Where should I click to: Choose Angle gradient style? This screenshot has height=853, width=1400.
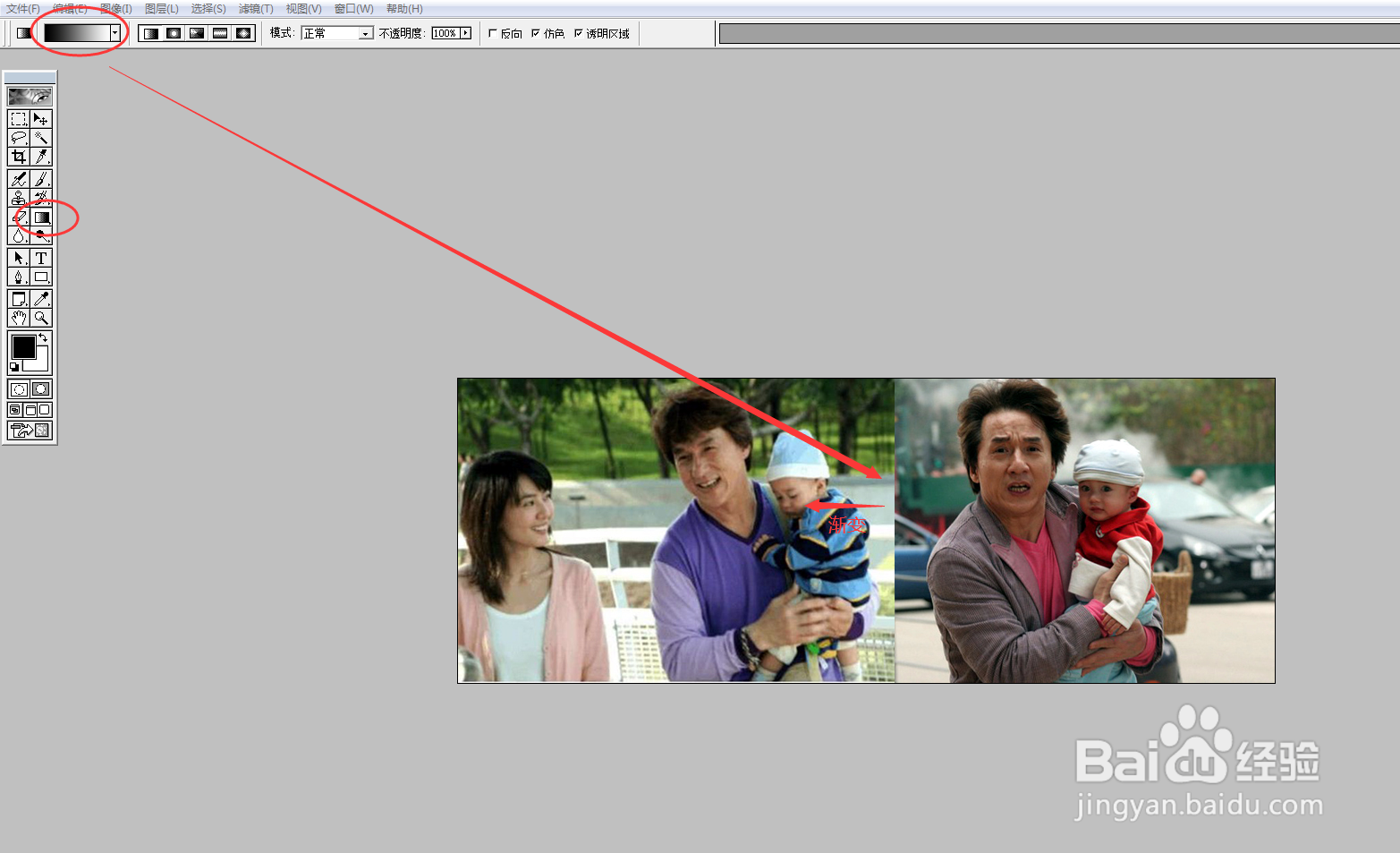pos(198,33)
